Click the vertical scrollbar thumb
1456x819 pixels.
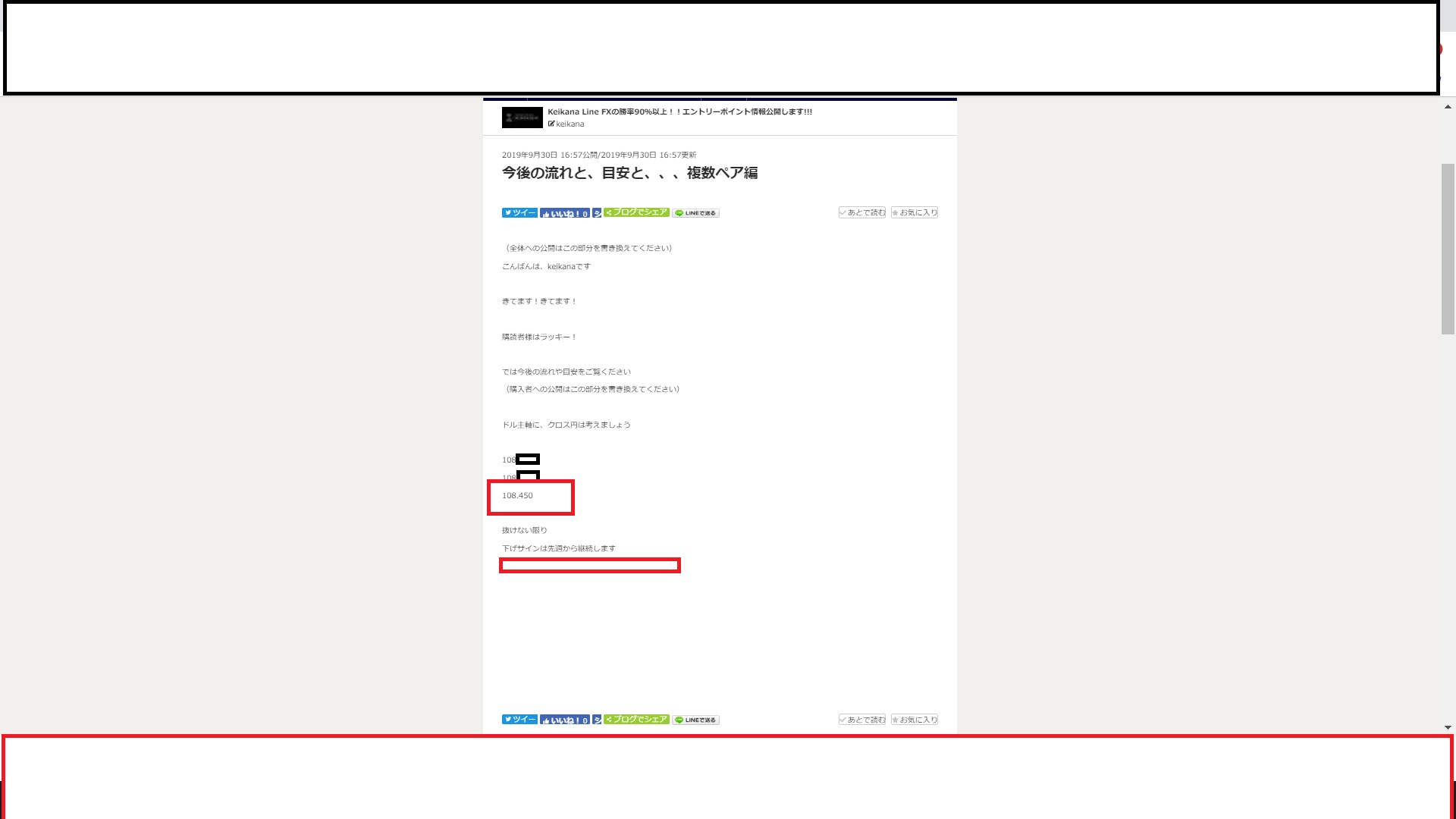point(1448,249)
